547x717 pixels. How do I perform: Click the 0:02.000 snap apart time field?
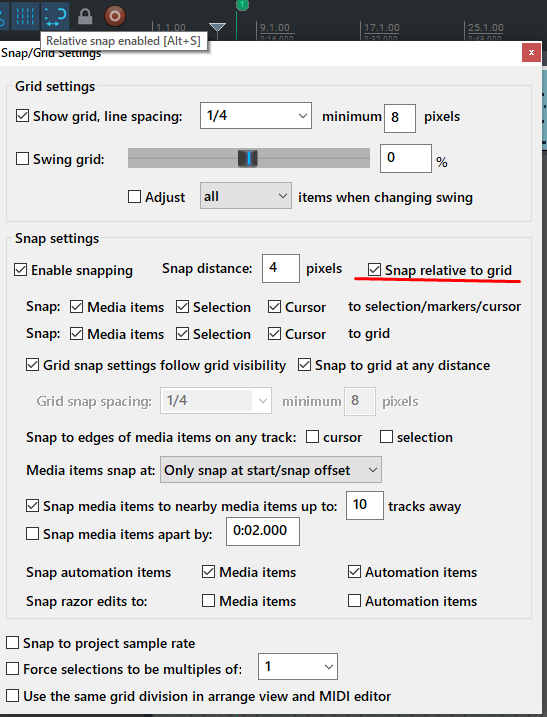[263, 531]
